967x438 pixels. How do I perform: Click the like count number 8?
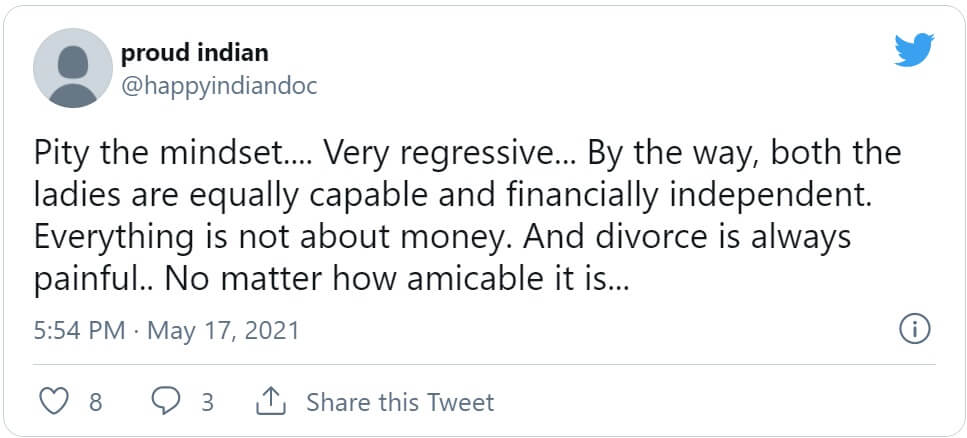95,402
